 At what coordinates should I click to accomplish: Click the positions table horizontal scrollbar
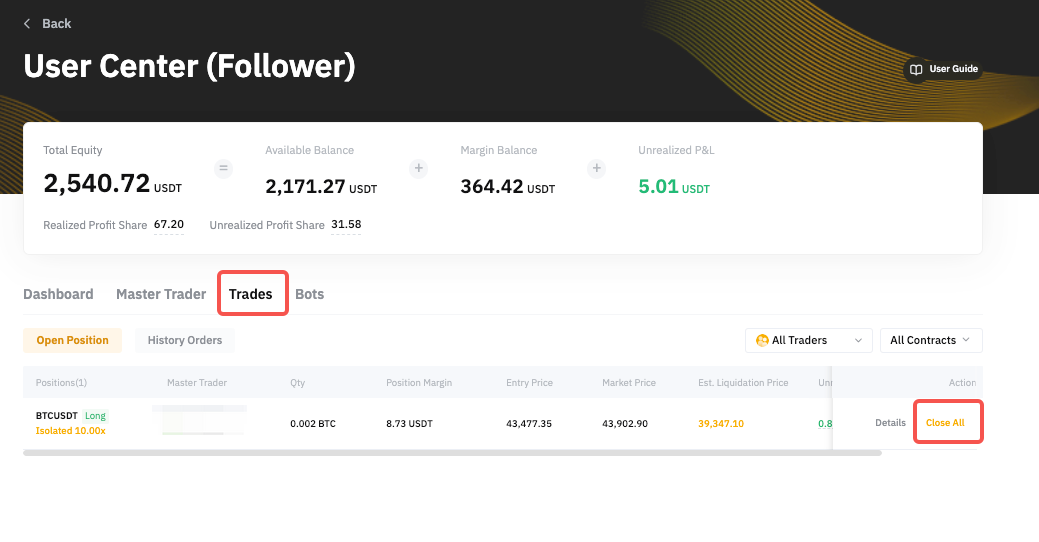[451, 453]
